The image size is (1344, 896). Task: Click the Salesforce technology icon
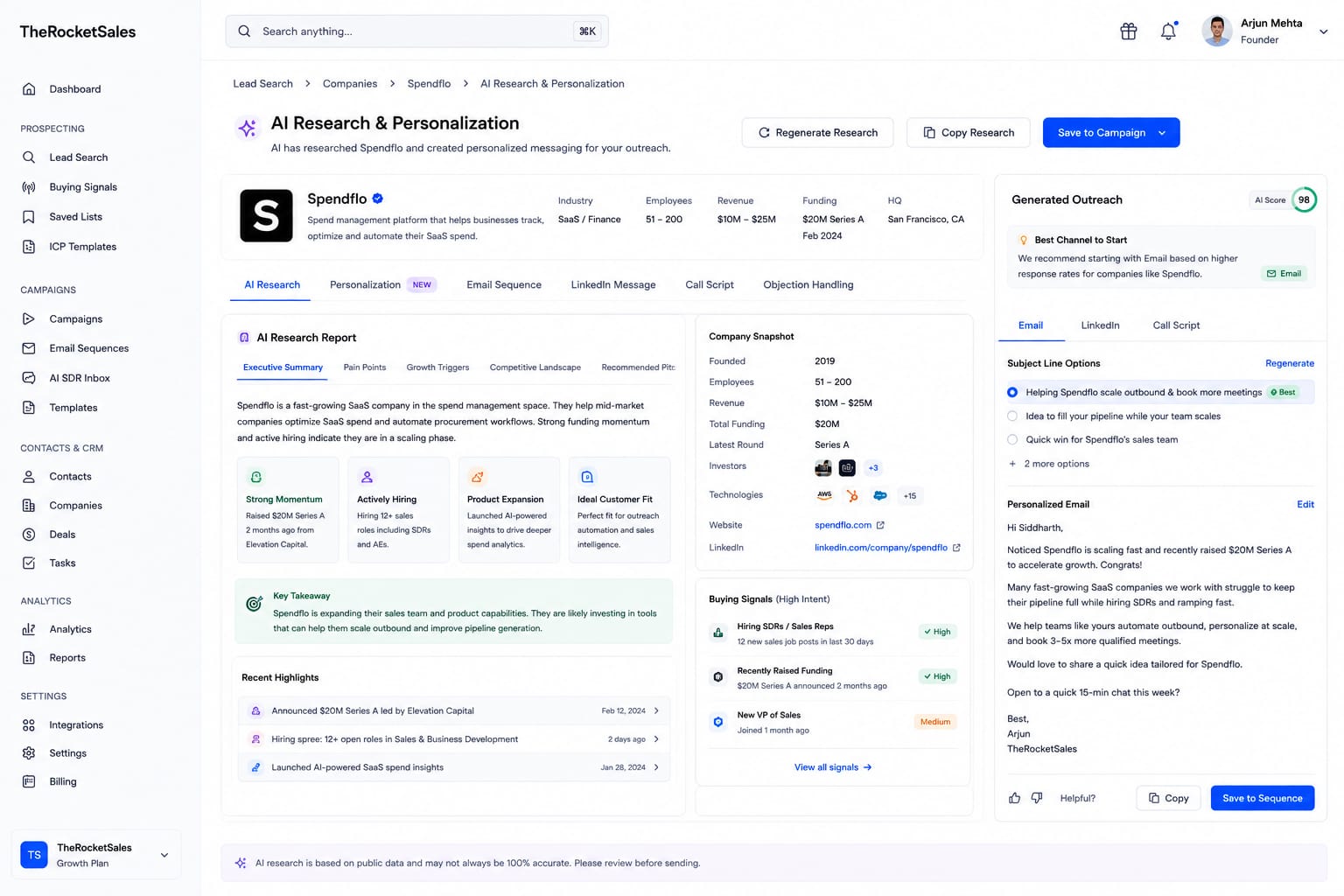(x=880, y=495)
